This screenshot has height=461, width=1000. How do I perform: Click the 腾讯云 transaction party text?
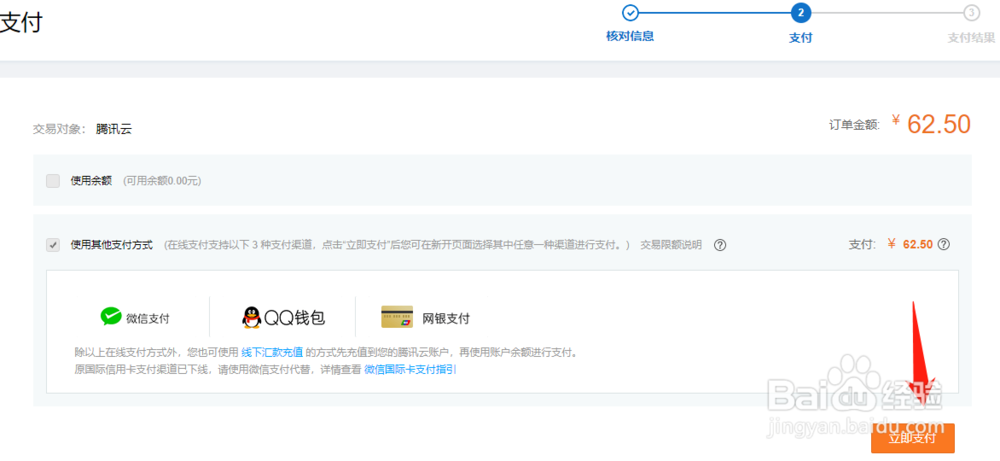[114, 129]
